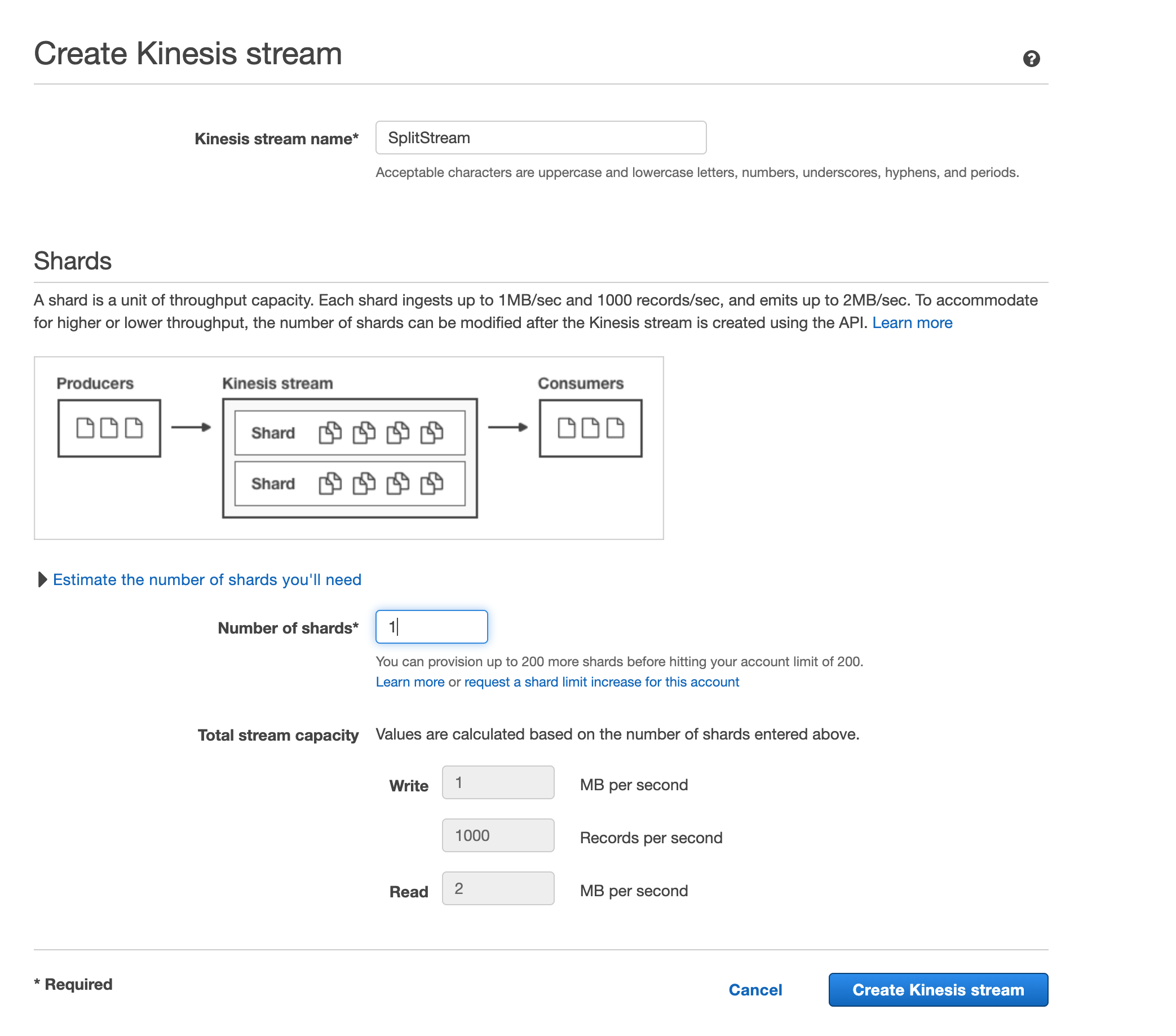Click the Read MB per second field
This screenshot has height=1036, width=1176.
point(498,888)
